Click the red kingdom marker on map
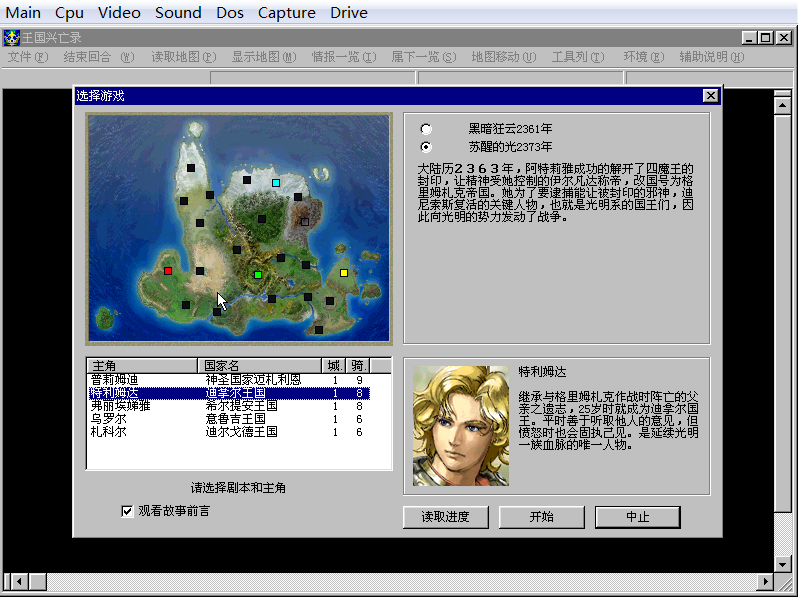 (168, 271)
